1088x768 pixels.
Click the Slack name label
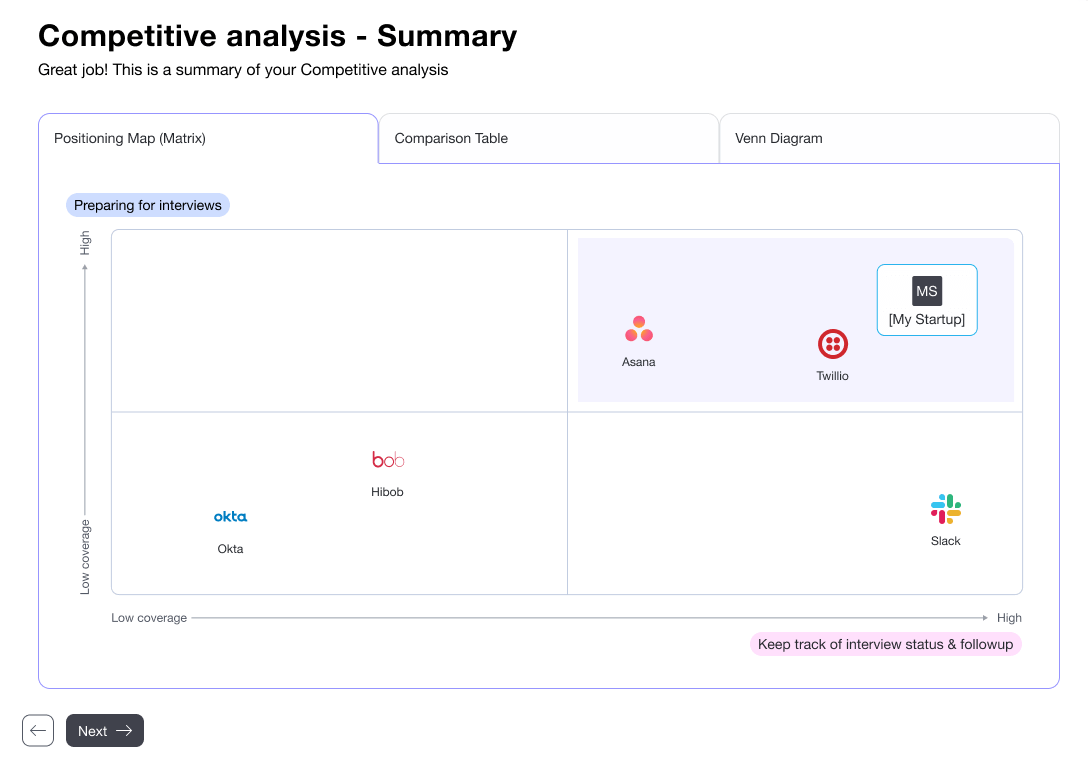[x=946, y=541]
